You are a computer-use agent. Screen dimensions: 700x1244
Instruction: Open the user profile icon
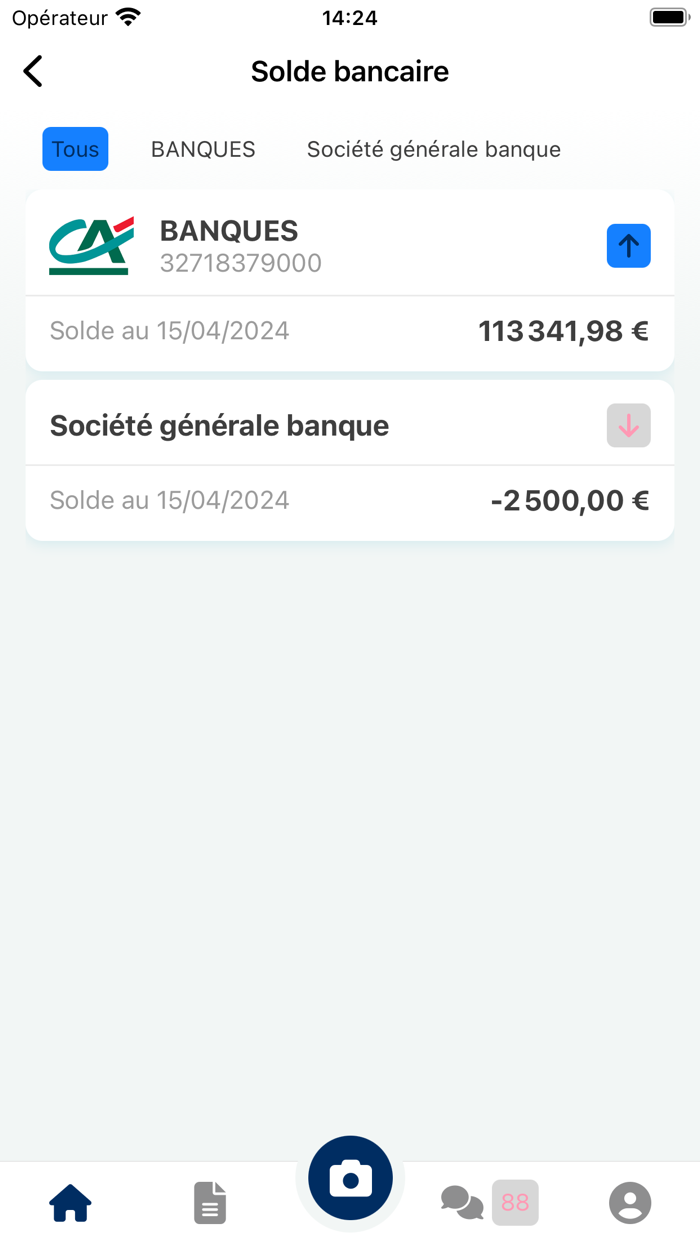click(x=630, y=1203)
